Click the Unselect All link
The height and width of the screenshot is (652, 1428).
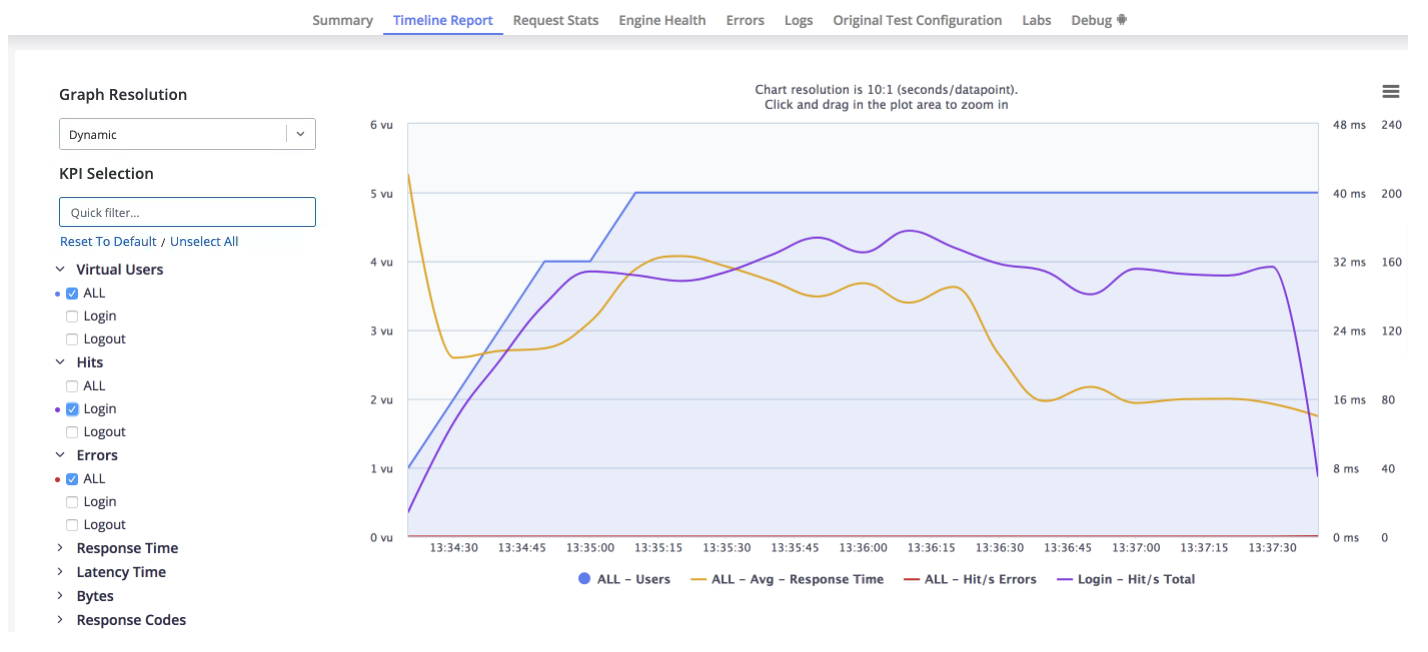click(x=204, y=241)
